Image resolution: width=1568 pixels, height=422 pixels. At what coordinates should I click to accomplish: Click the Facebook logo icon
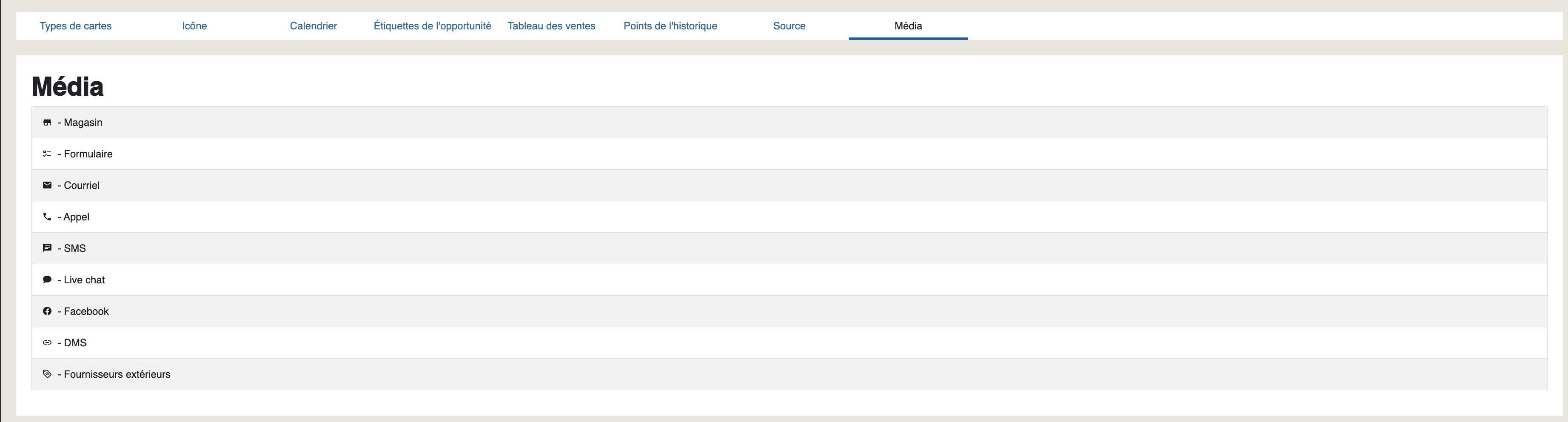47,311
